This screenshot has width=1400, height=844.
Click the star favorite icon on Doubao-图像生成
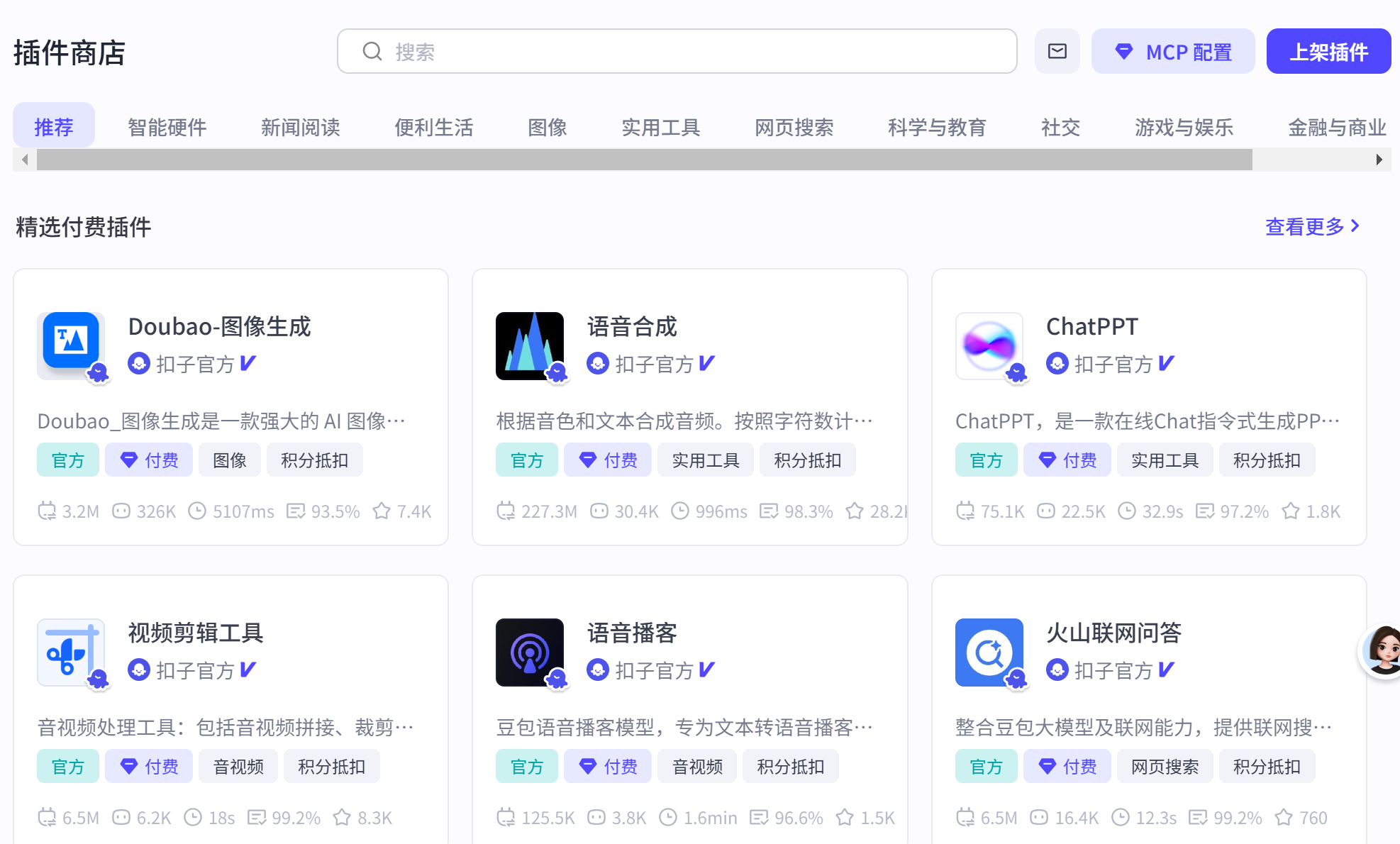pyautogui.click(x=382, y=511)
